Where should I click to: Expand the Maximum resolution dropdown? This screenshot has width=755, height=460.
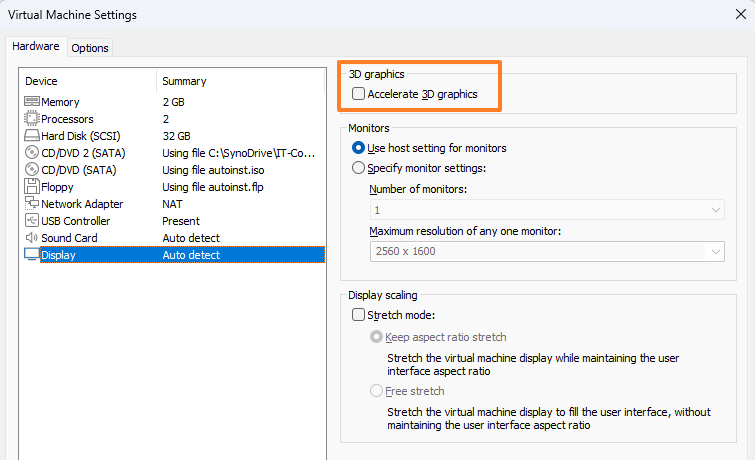pyautogui.click(x=546, y=251)
